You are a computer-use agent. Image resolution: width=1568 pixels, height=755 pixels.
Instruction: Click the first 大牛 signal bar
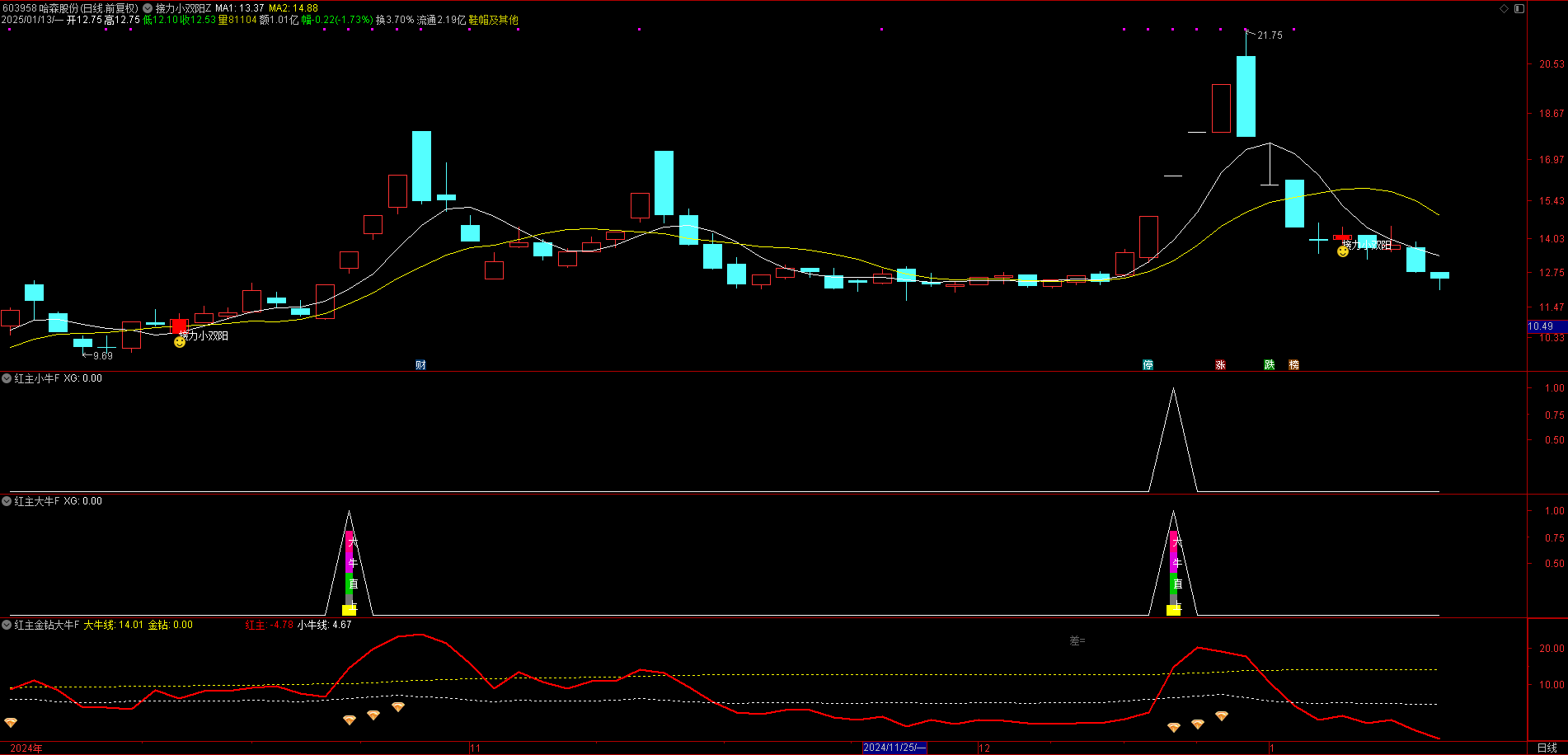(x=350, y=573)
